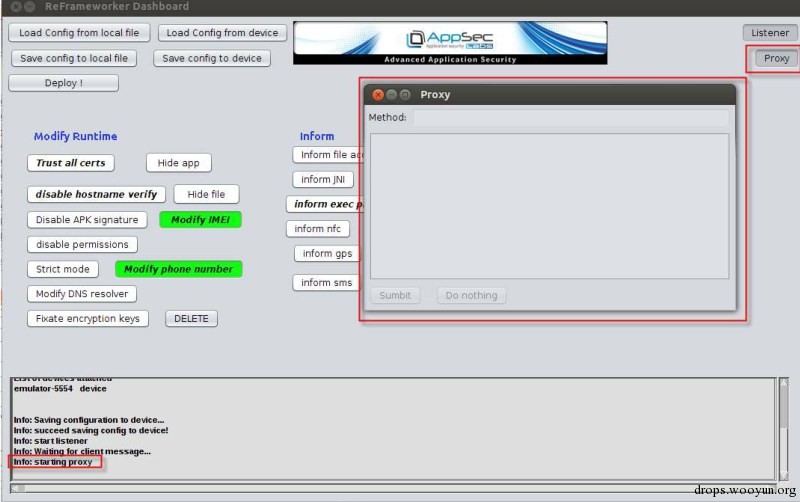Save config to device
Image resolution: width=800 pixels, height=502 pixels.
tap(212, 58)
